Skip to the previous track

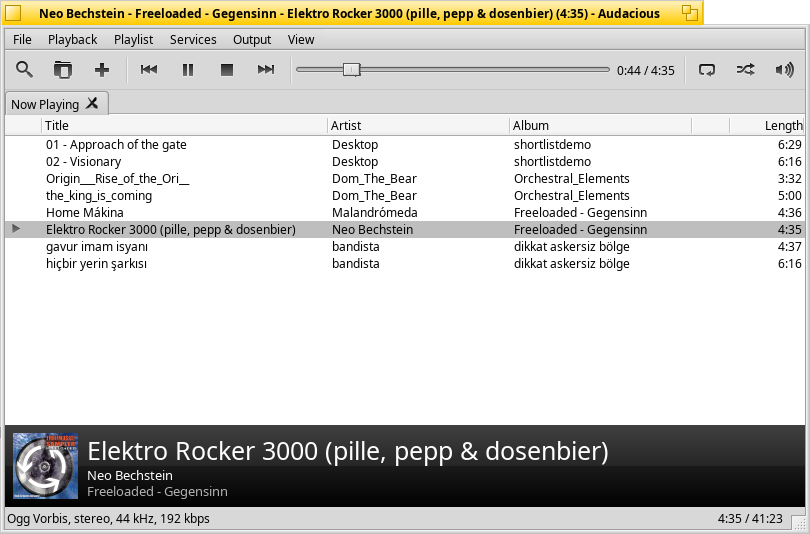point(149,69)
